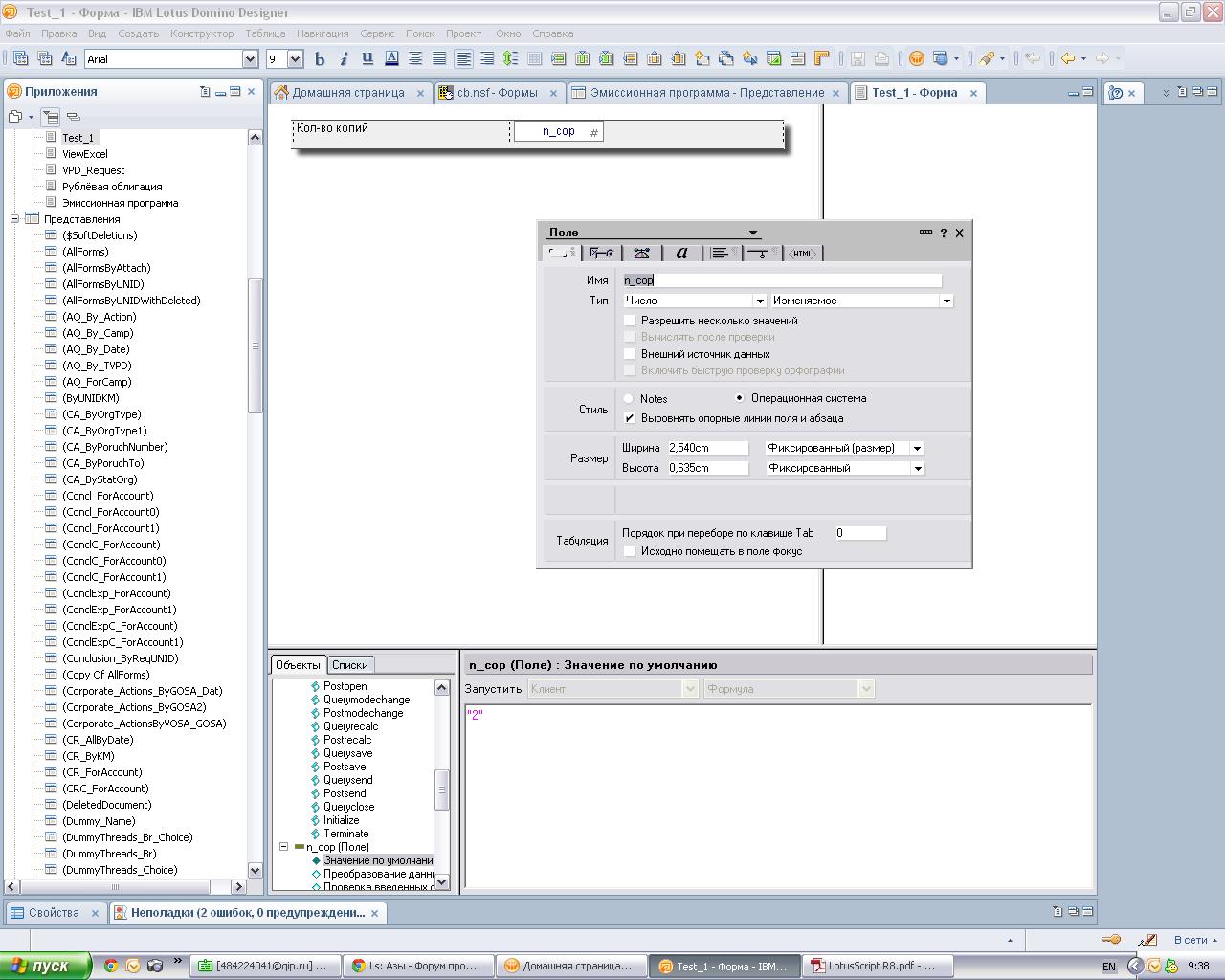Collapse the n_cop (Поле) tree node
Screen dimensions: 1225x980
(284, 847)
